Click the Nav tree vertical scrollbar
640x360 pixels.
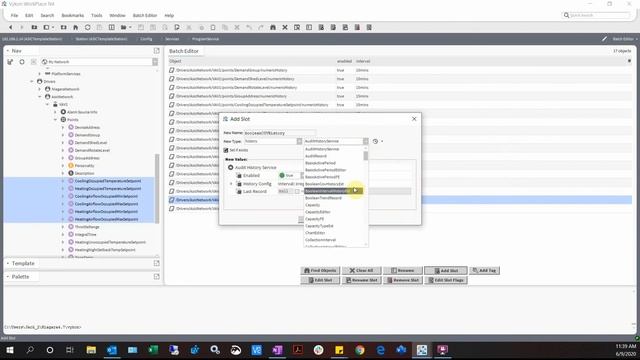[157, 188]
